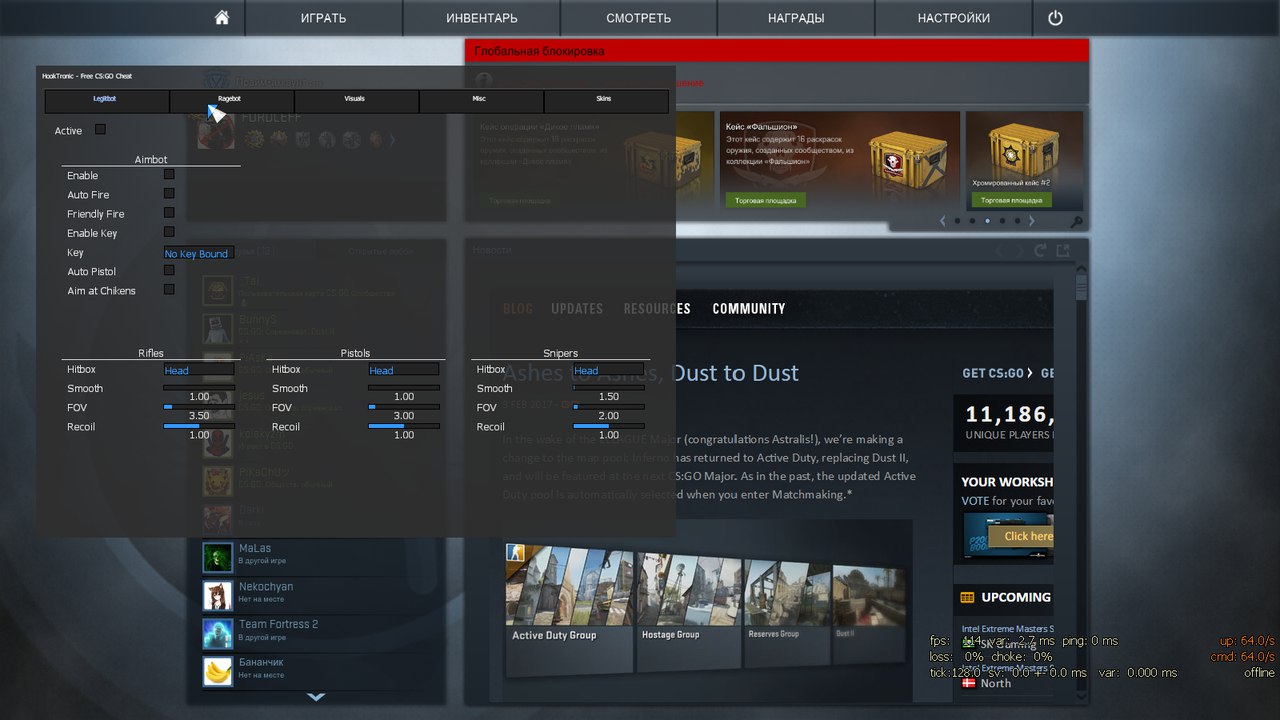The height and width of the screenshot is (720, 1280).
Task: Toggle Aim at Chikens checkbox
Action: tap(169, 289)
